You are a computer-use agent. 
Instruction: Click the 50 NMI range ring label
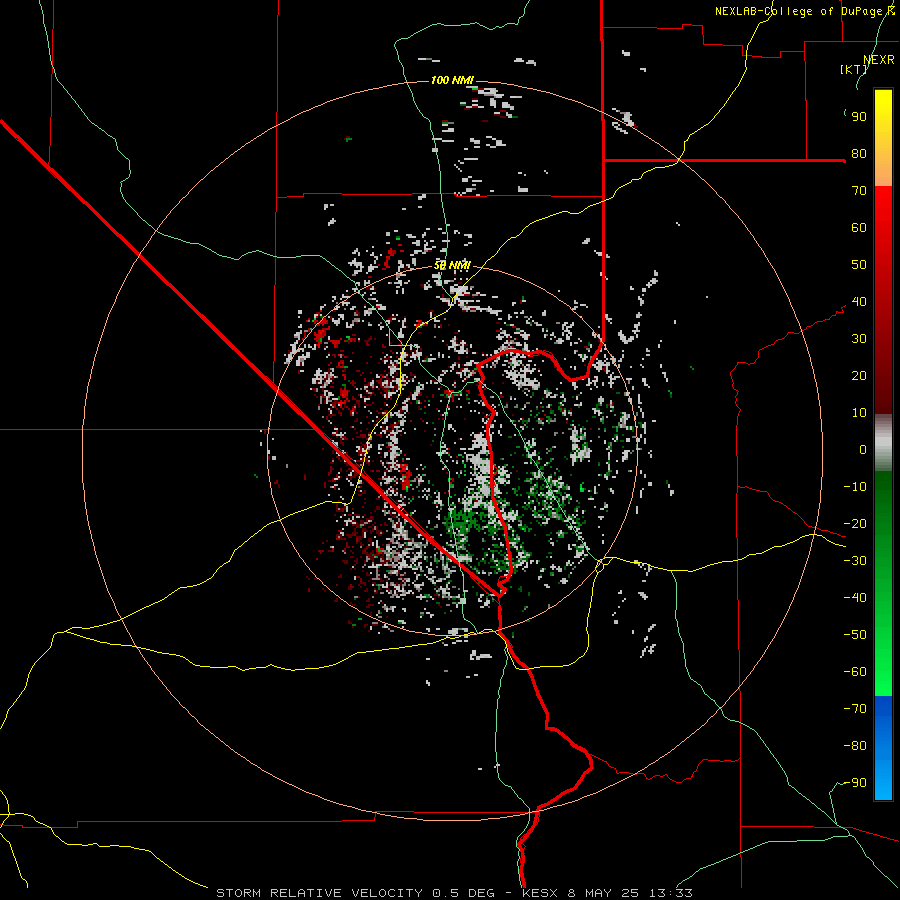click(452, 265)
